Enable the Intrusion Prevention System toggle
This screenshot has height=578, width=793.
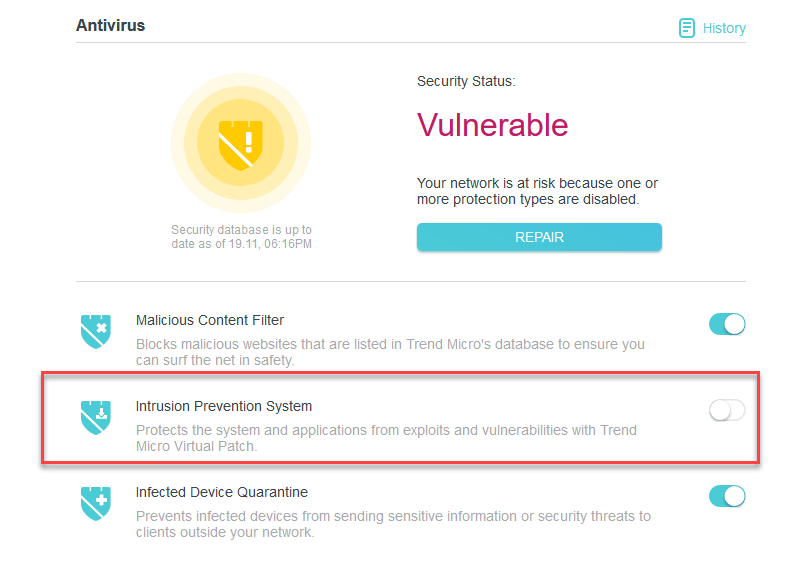[x=727, y=410]
